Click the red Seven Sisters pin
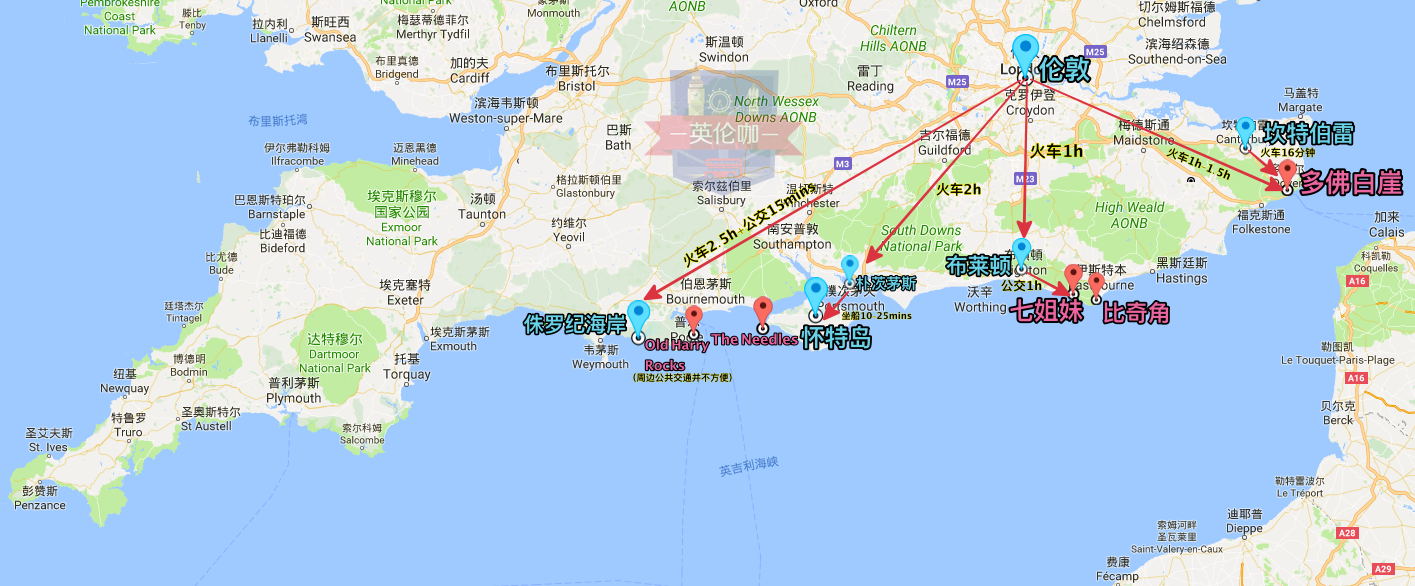 click(x=1074, y=277)
